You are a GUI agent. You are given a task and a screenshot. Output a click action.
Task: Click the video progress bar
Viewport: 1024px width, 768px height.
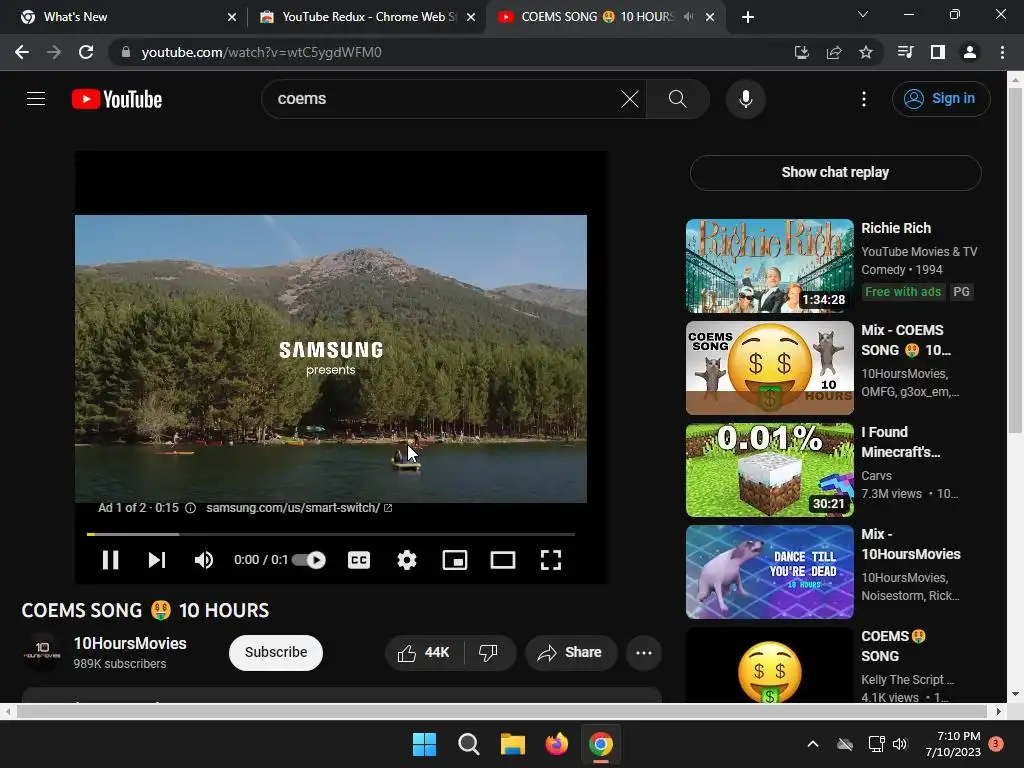pos(331,534)
